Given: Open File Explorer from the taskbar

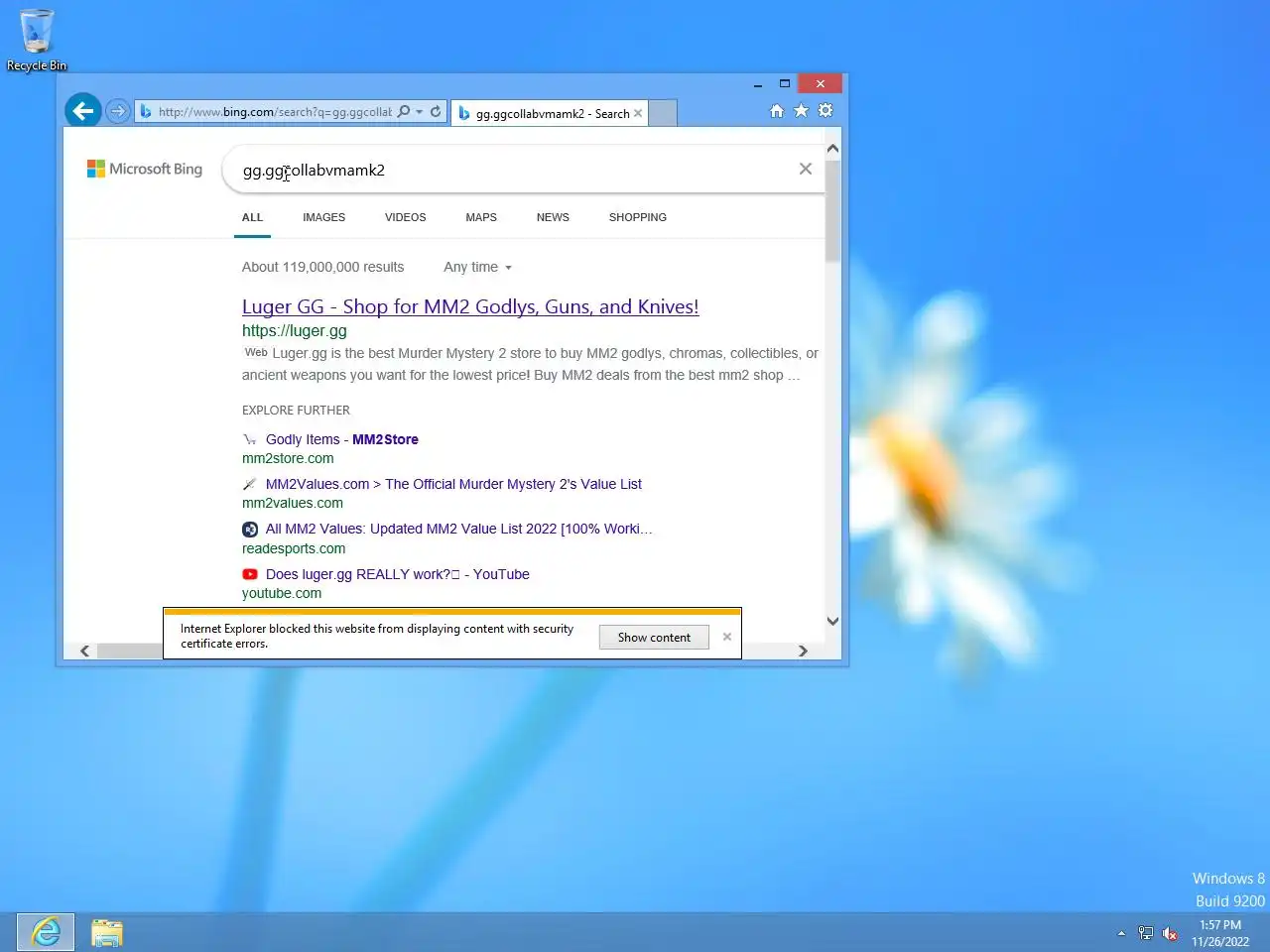Looking at the screenshot, I should [106, 932].
